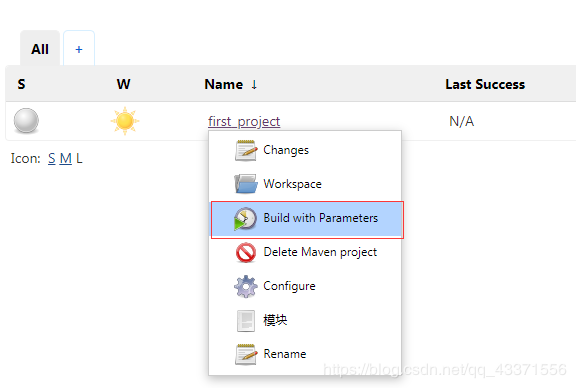Click the 模块 document icon
The image size is (576, 388).
point(246,320)
